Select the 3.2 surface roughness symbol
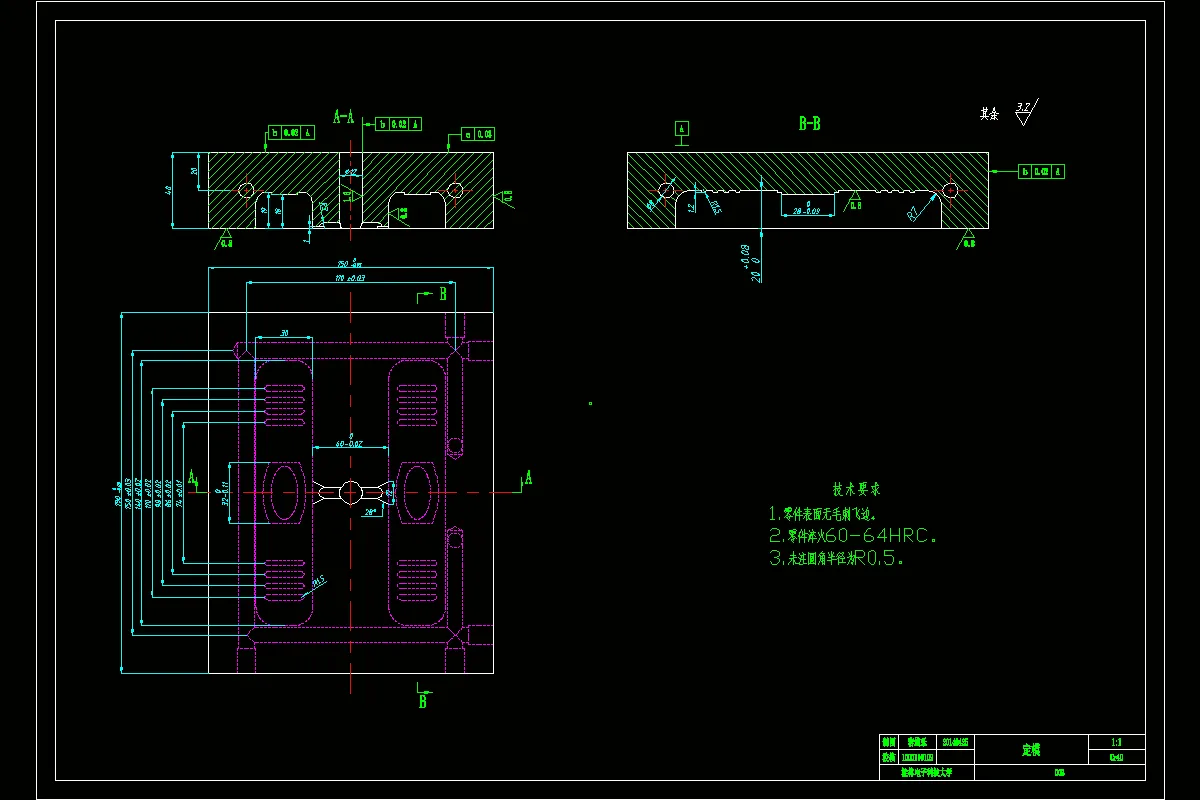 point(1025,111)
